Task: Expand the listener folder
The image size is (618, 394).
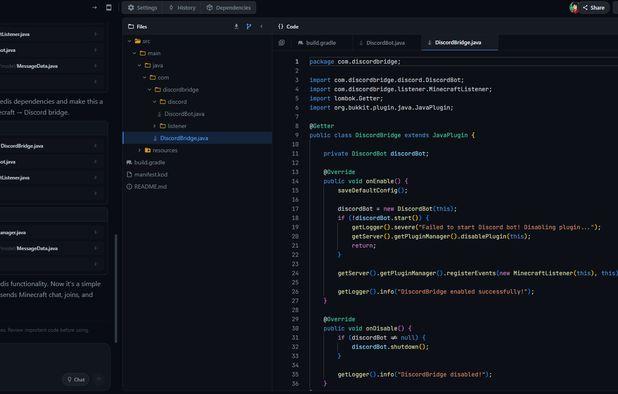Action: [154, 126]
